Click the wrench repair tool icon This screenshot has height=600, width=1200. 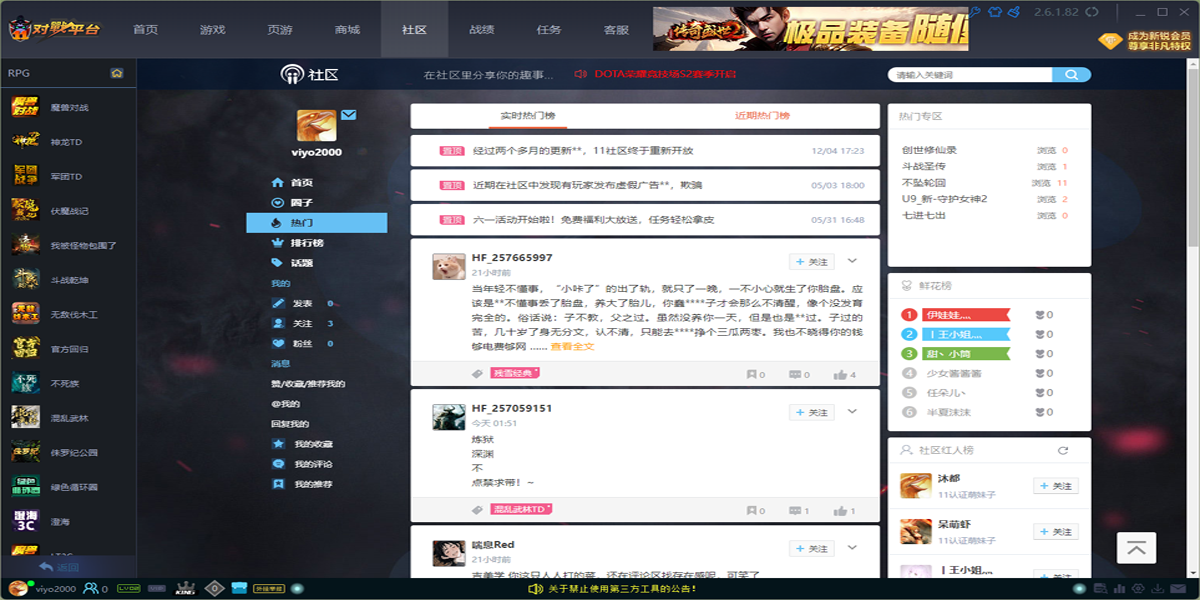[x=974, y=12]
